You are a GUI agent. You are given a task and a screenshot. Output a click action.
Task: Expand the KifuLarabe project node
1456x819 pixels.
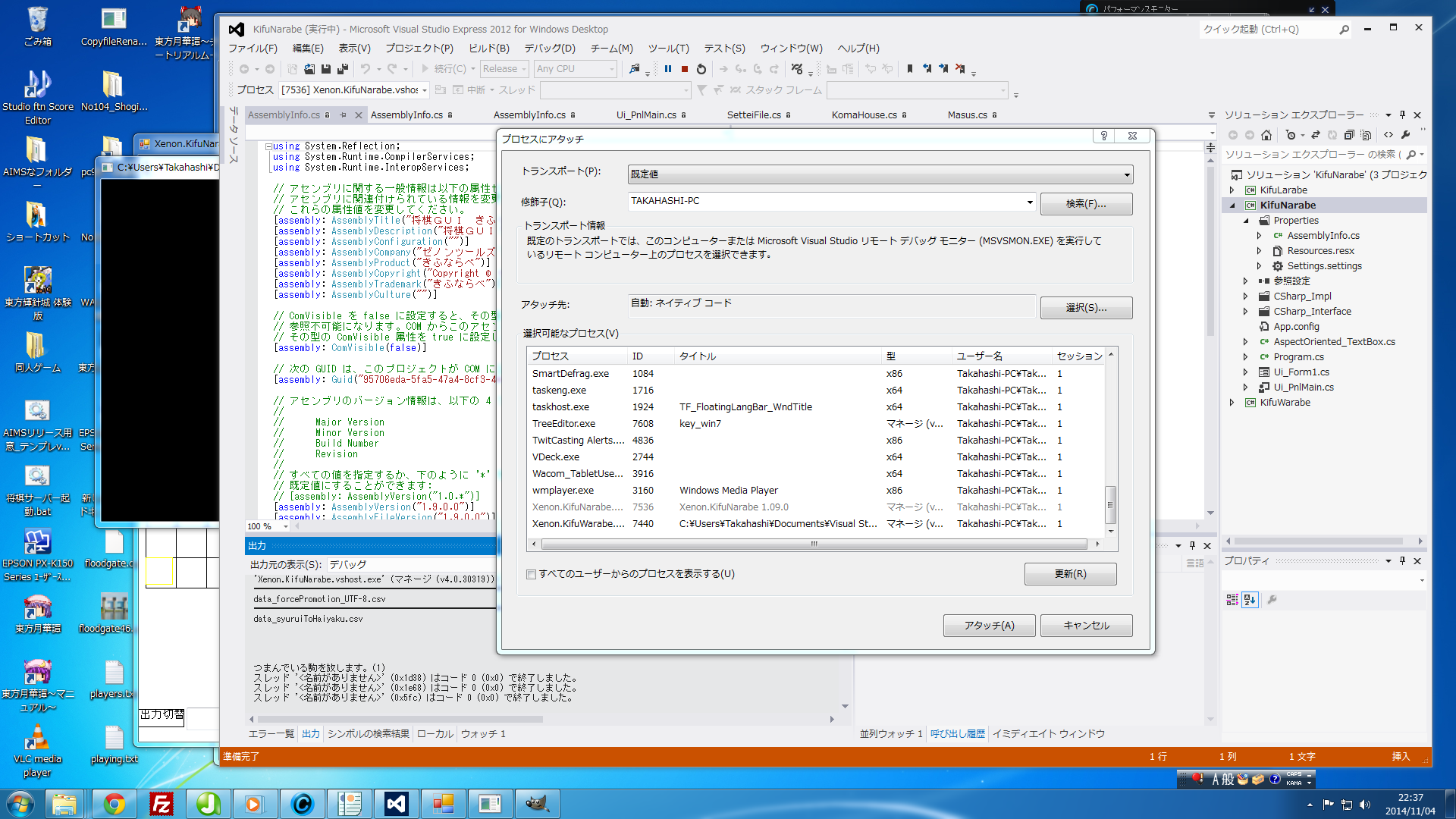(x=1232, y=190)
